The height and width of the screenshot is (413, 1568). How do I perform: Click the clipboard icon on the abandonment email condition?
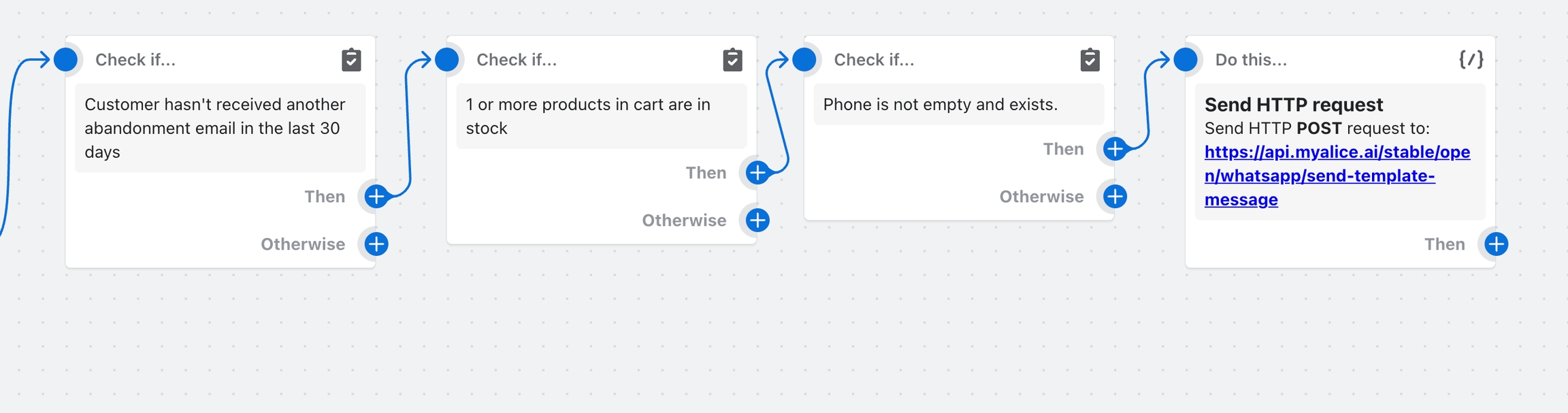point(351,60)
